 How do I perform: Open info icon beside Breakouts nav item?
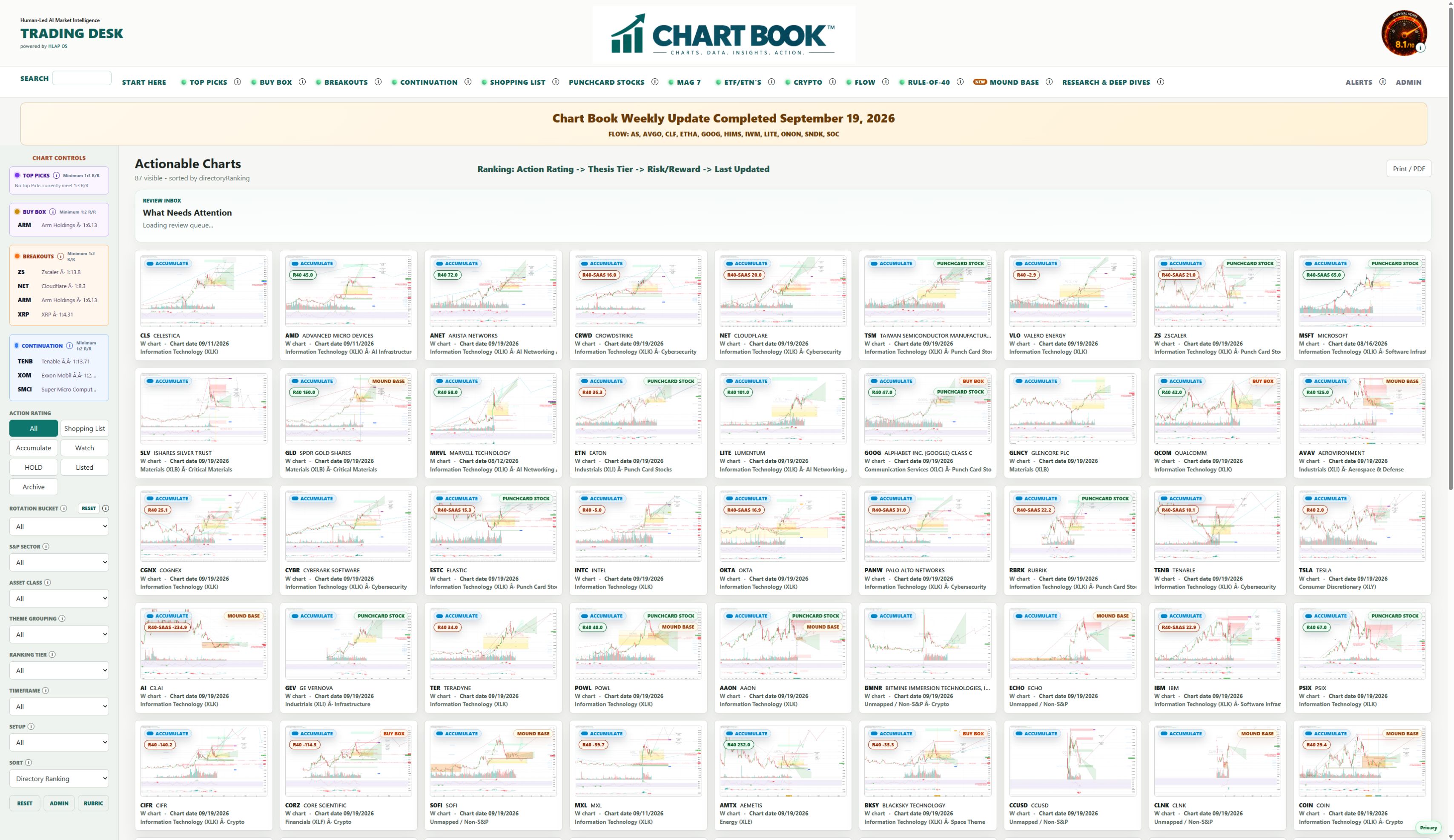point(378,82)
